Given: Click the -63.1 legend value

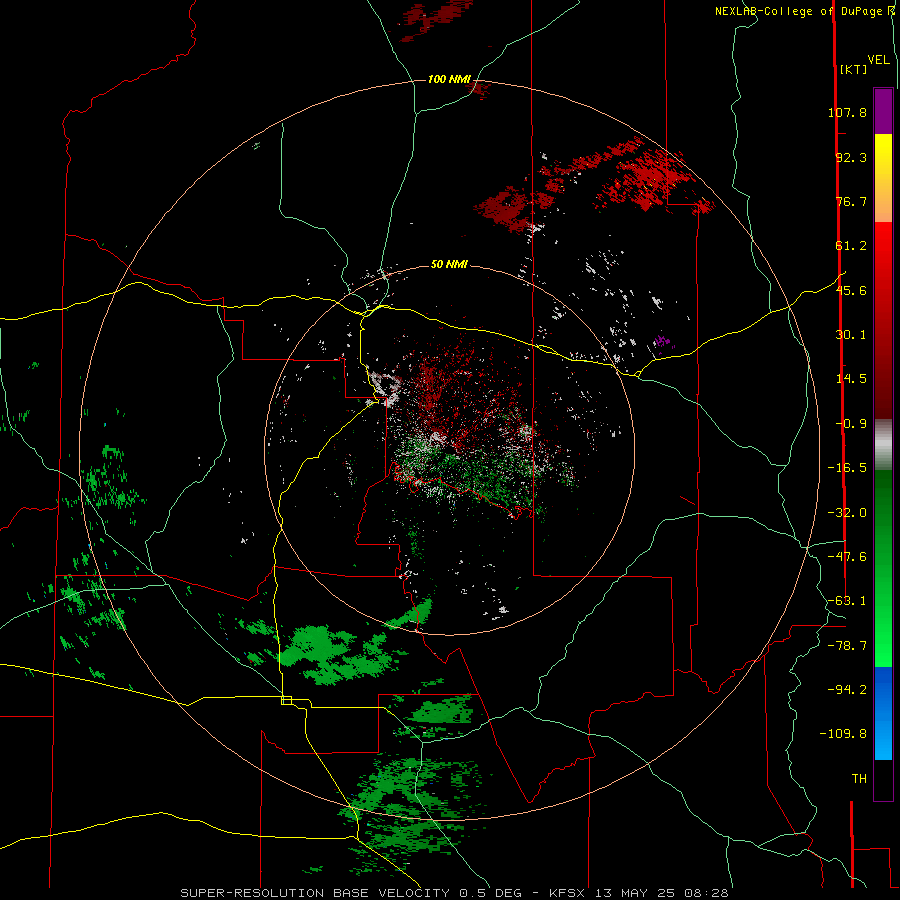Looking at the screenshot, I should click(x=847, y=601).
